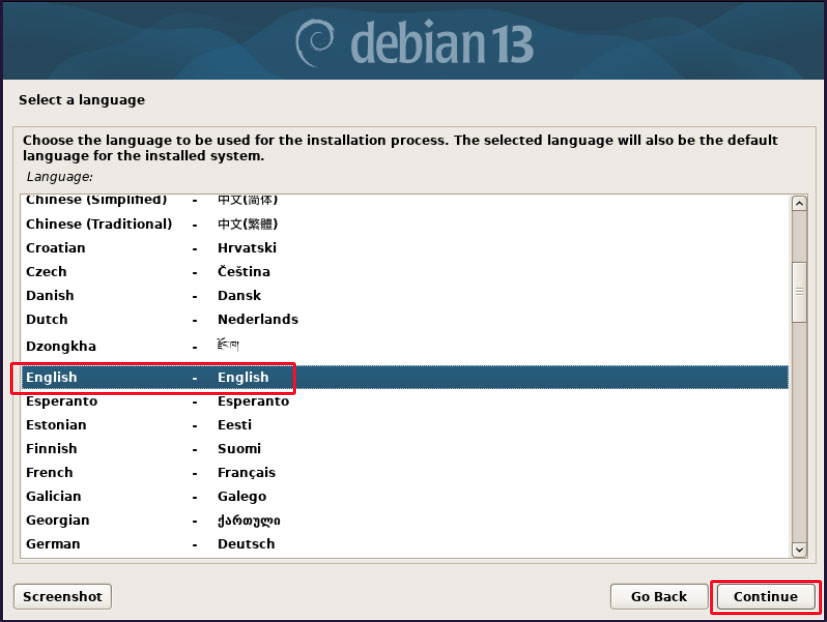This screenshot has height=622, width=827.
Task: Click the Go Back button
Action: point(659,597)
